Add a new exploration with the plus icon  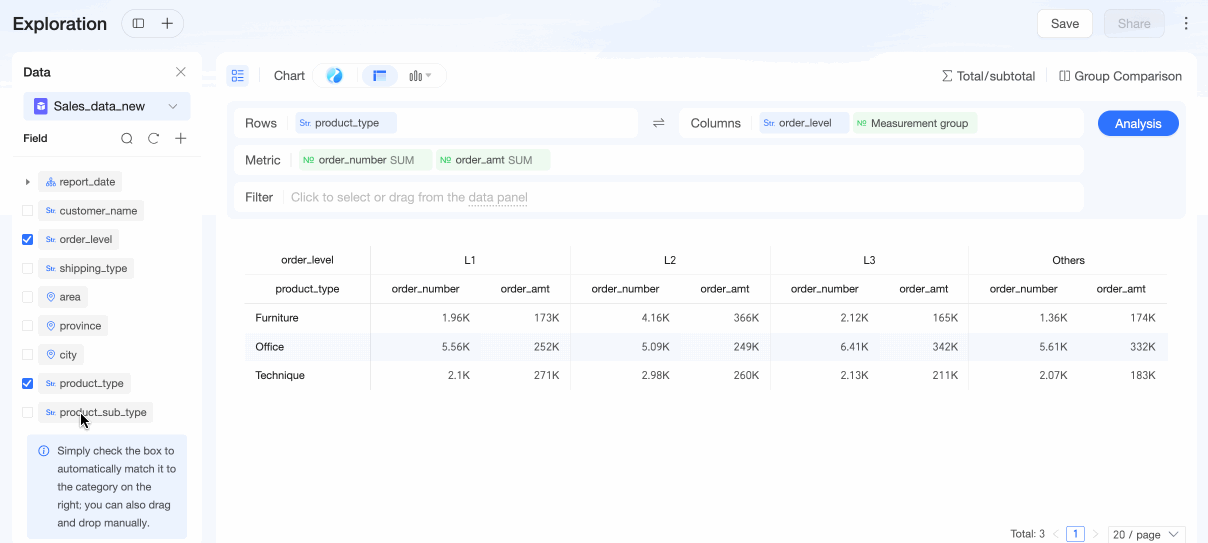click(167, 23)
